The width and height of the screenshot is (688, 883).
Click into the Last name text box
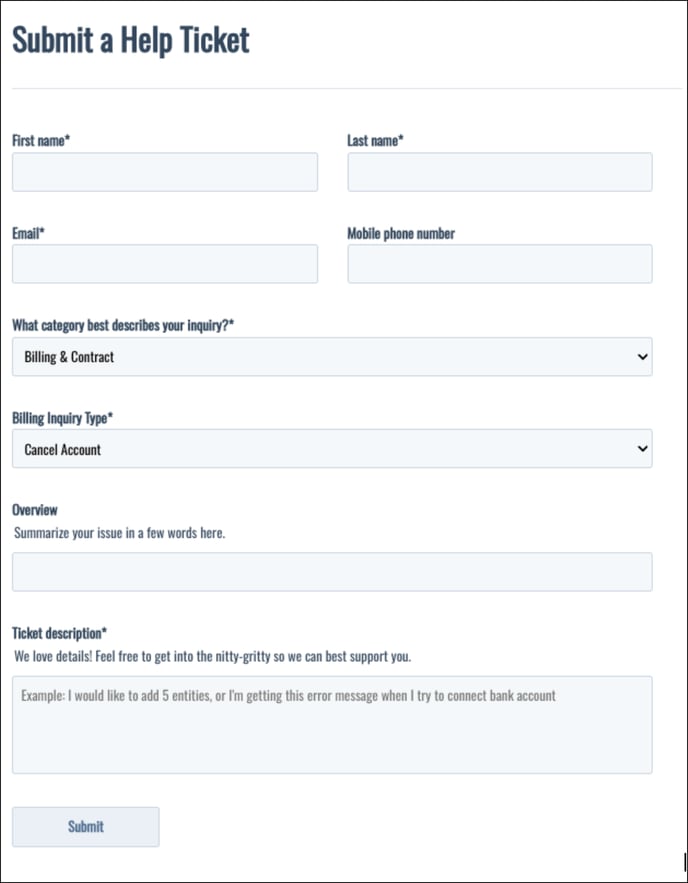(499, 172)
